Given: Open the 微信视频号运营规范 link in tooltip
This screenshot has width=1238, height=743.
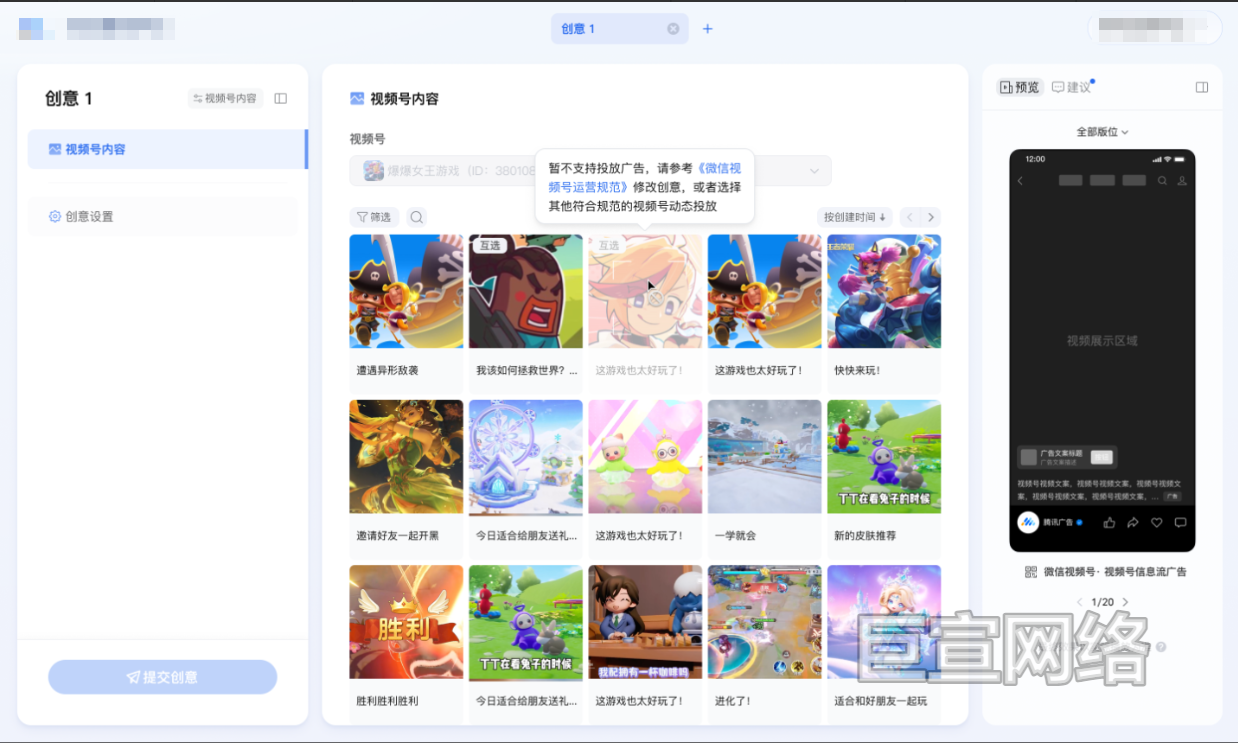Looking at the screenshot, I should [x=645, y=177].
